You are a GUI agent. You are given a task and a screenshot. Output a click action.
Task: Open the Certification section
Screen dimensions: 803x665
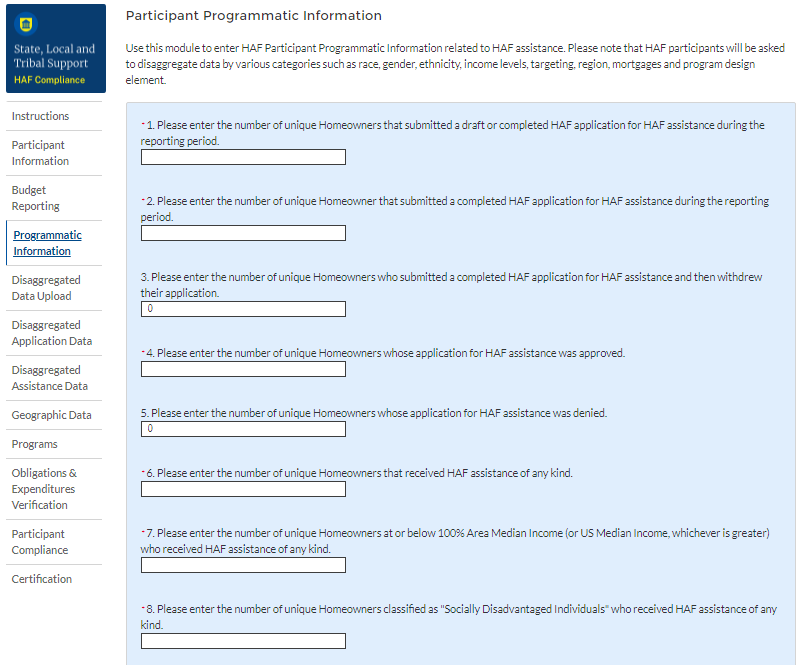(42, 579)
